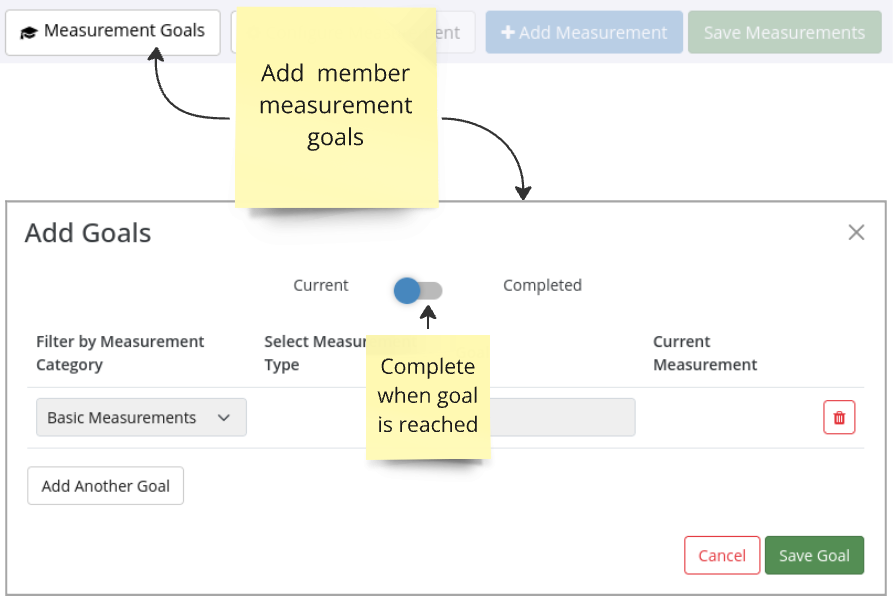Screen dimensions: 893x604
Task: Cancel the Add Goals dialog
Action: pos(722,555)
